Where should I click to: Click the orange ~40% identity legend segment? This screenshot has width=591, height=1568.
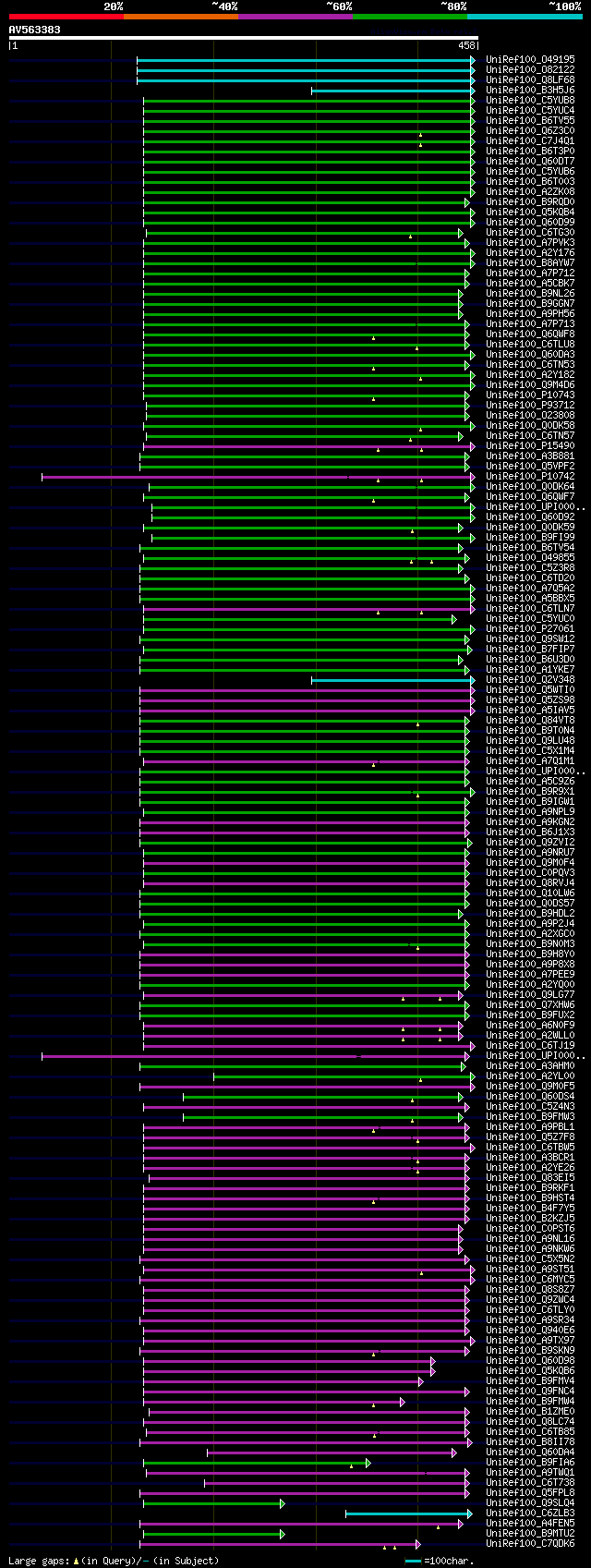(x=180, y=17)
